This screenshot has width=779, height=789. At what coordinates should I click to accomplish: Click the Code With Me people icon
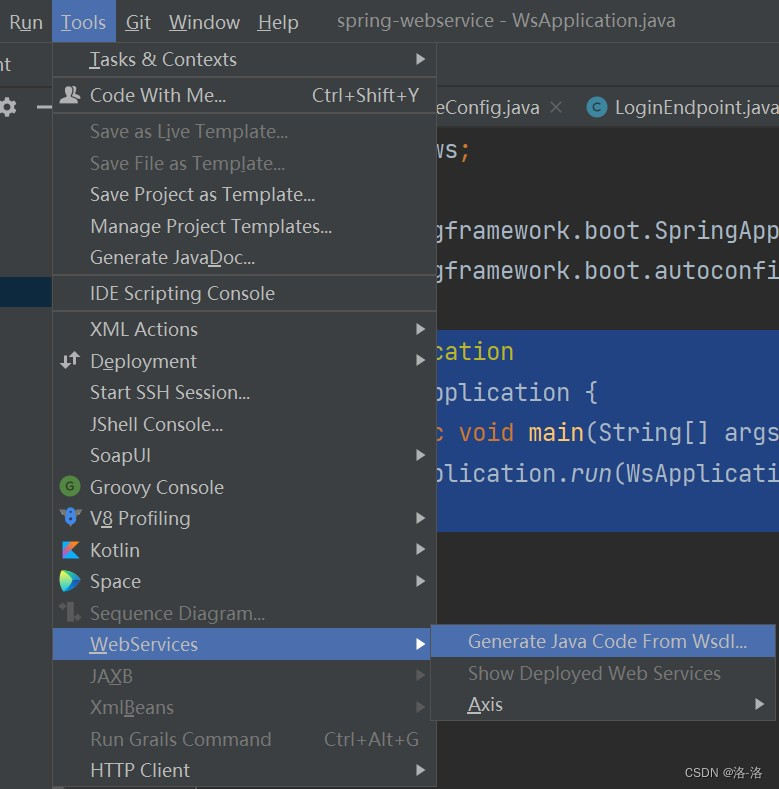coord(70,95)
